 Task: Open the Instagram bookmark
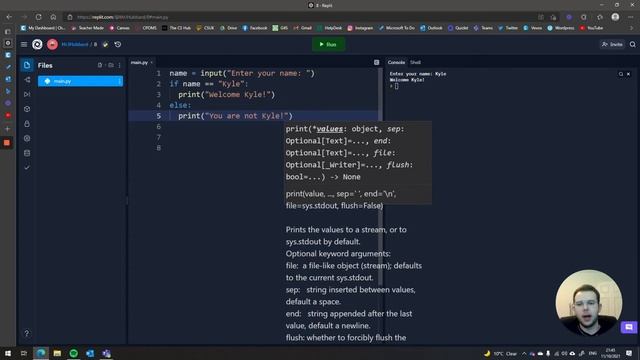(x=360, y=28)
